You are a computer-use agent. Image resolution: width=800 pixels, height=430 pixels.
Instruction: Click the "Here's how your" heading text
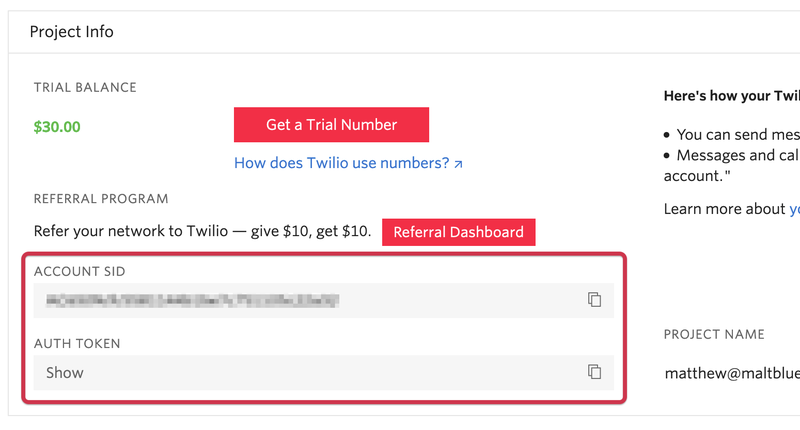pos(731,96)
